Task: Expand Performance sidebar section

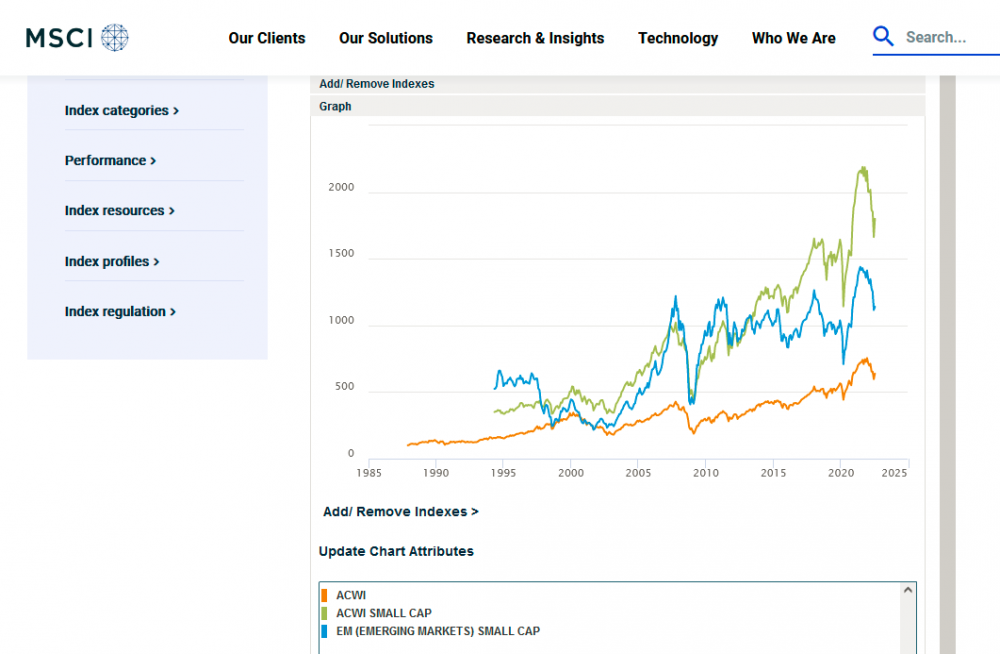Action: tap(111, 160)
